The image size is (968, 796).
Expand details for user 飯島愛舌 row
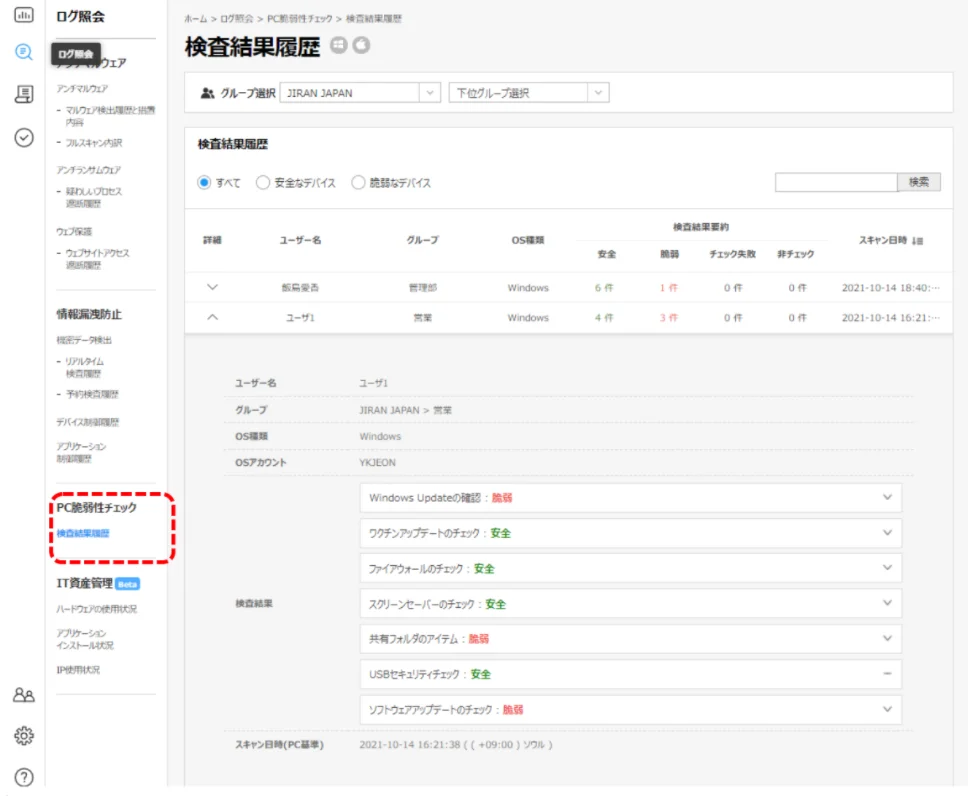211,287
